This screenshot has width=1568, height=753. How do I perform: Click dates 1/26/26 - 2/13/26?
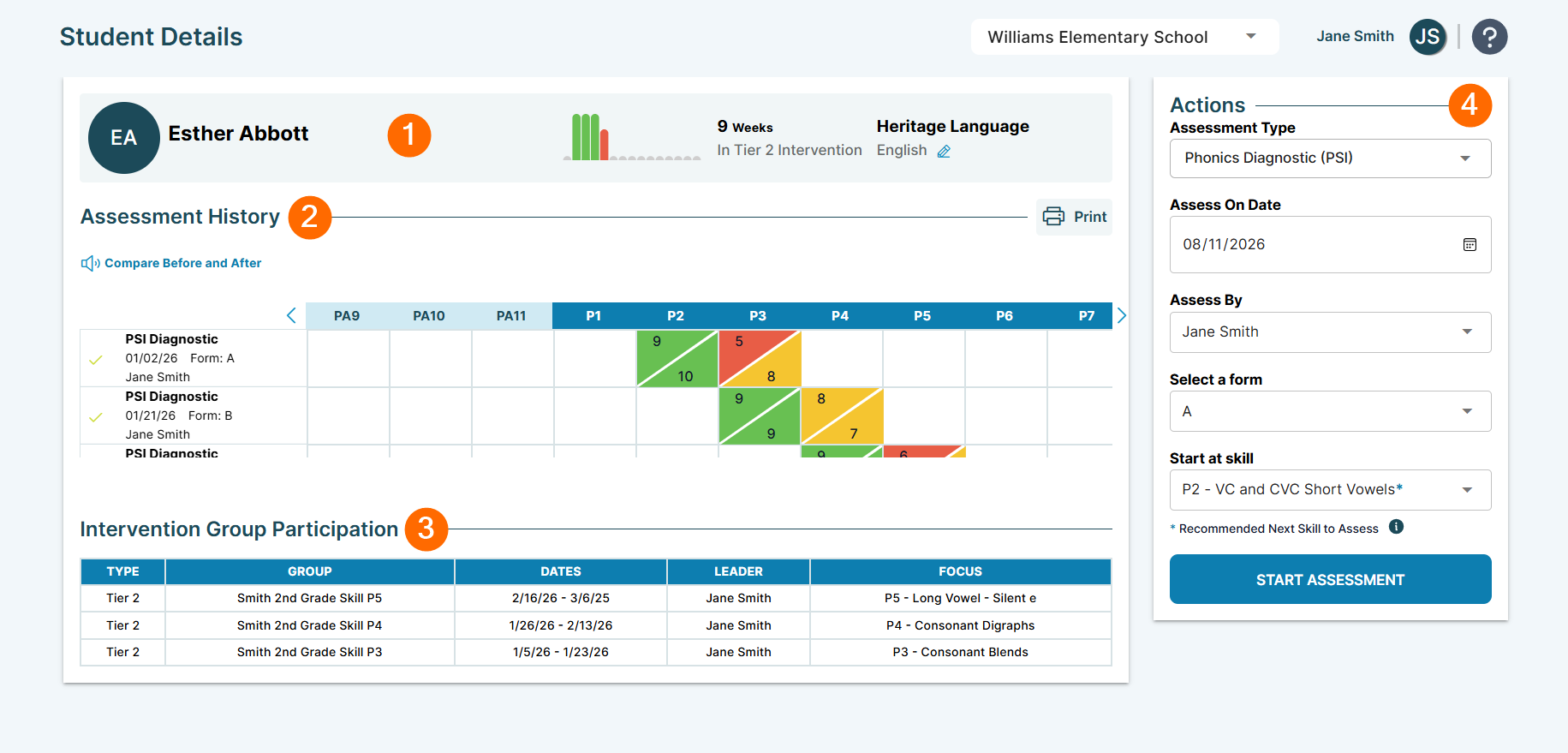[x=561, y=625]
